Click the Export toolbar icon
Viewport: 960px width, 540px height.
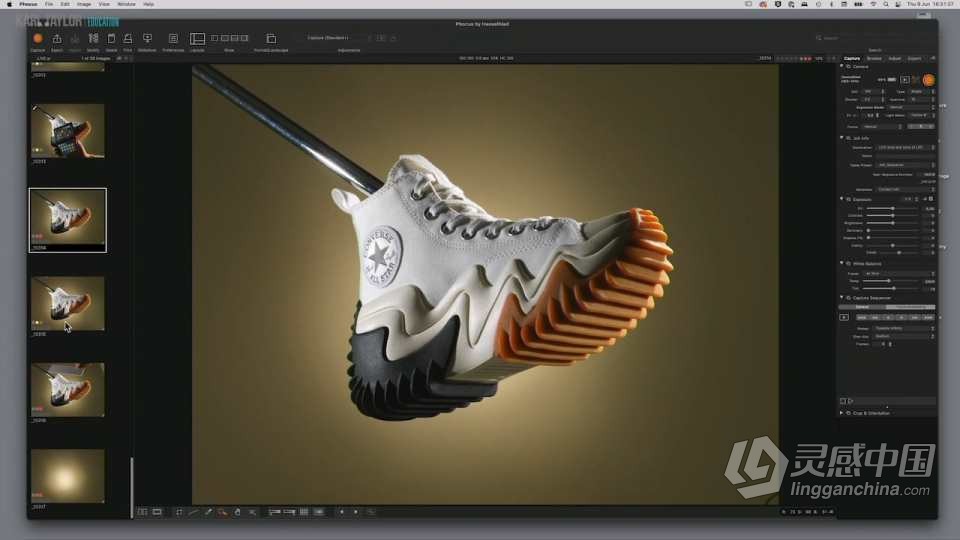tap(57, 39)
